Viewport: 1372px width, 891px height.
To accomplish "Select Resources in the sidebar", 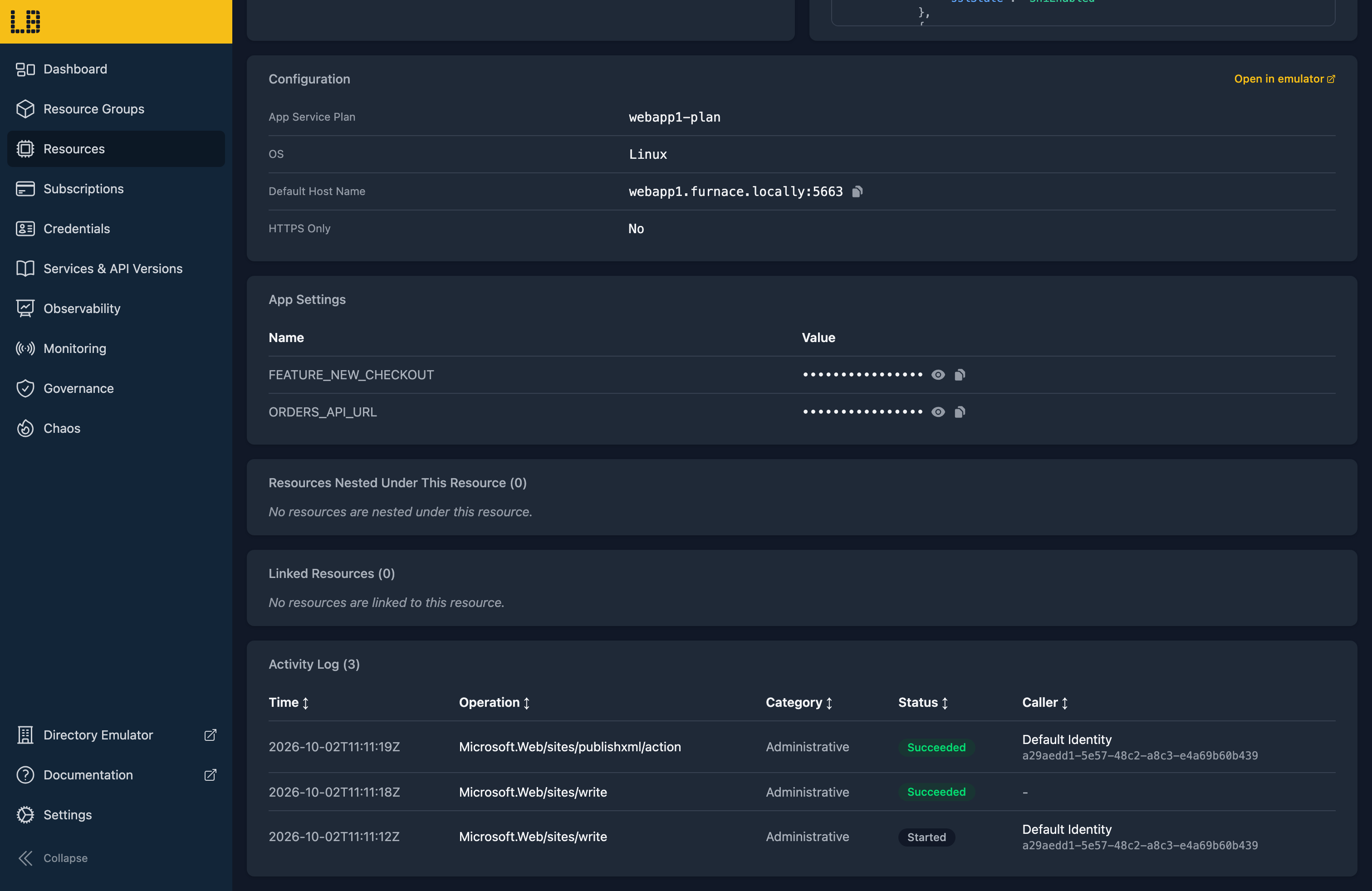I will tap(115, 149).
